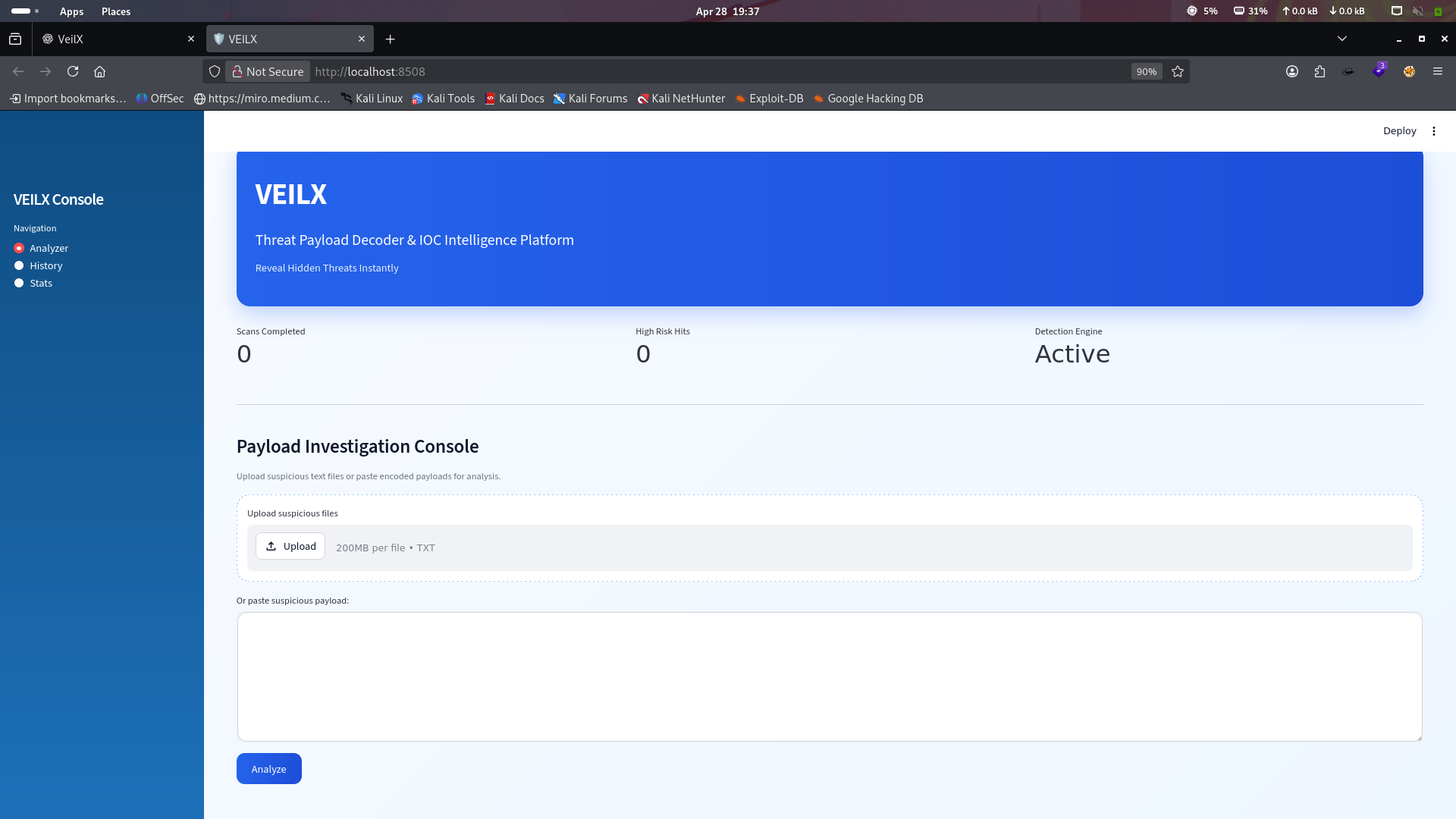Click the workspace switcher pill in top bar
This screenshot has height=819, width=1456.
(x=24, y=11)
